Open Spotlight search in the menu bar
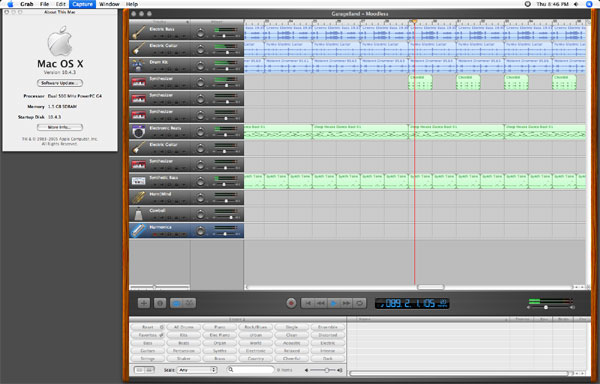 point(589,4)
